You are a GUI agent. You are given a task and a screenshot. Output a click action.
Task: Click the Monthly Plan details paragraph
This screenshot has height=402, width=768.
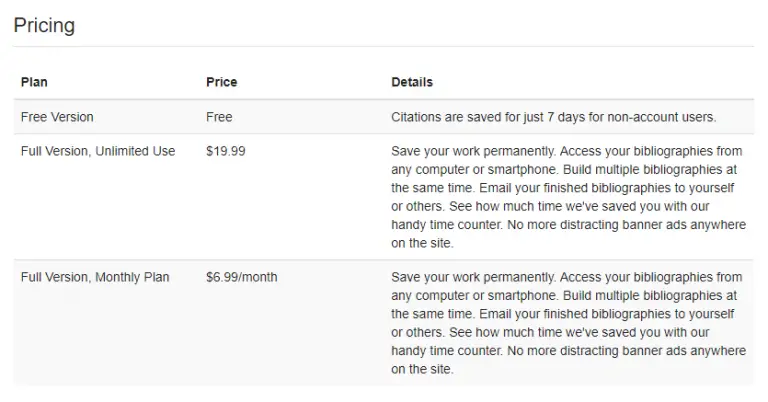coord(568,323)
